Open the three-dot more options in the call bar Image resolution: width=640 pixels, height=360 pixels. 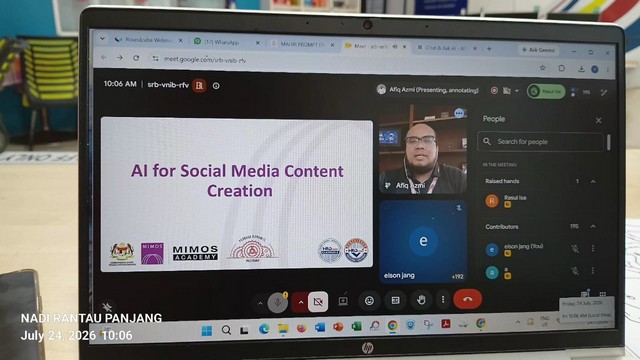(443, 300)
